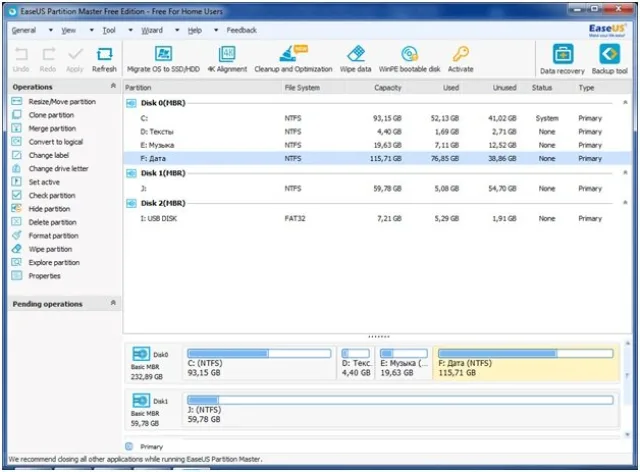Screen dimensions: 640x472
Task: Choose Delete partition operation
Action: tap(52, 223)
